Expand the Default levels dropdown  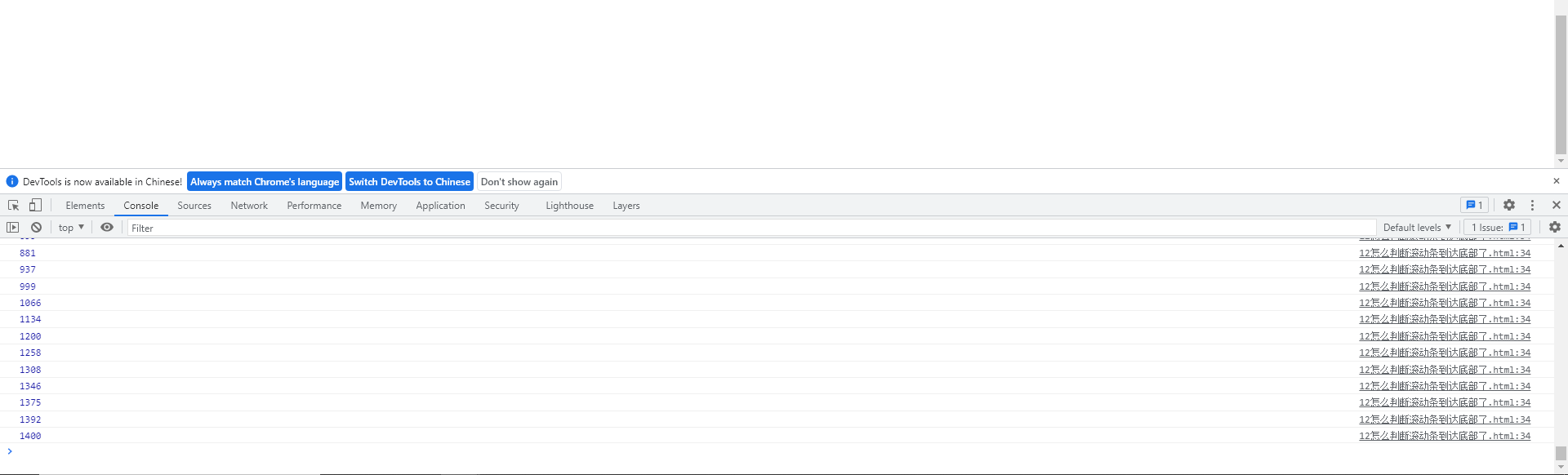[1417, 228]
